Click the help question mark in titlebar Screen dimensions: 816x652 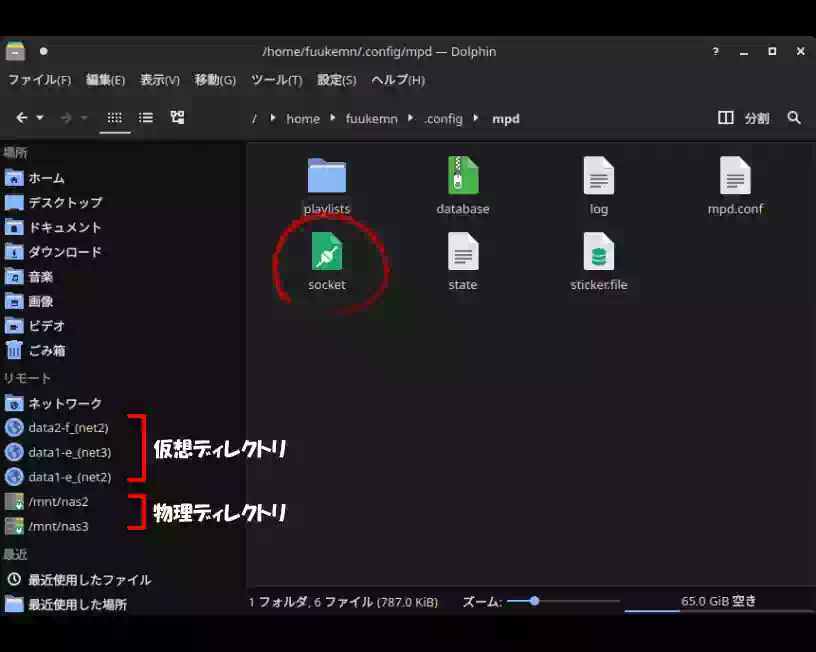[716, 51]
